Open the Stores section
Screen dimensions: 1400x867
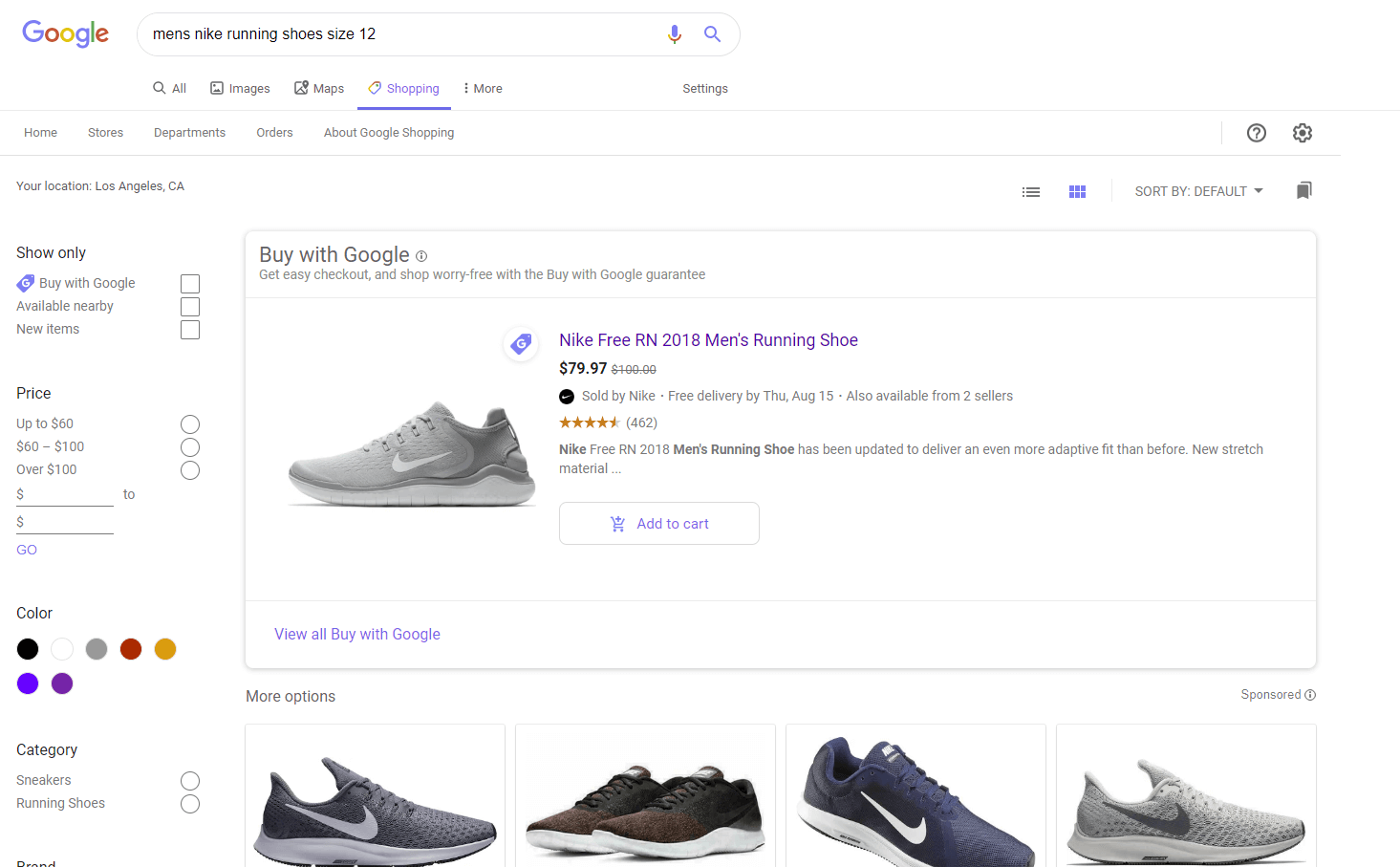[105, 133]
